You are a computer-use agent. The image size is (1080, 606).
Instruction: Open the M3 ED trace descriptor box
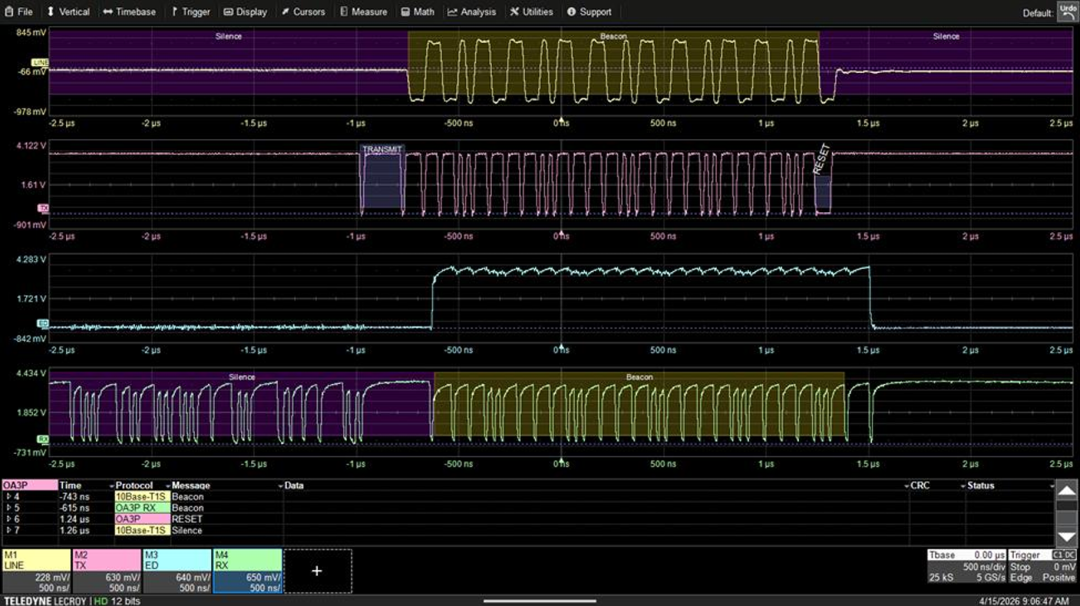click(177, 571)
